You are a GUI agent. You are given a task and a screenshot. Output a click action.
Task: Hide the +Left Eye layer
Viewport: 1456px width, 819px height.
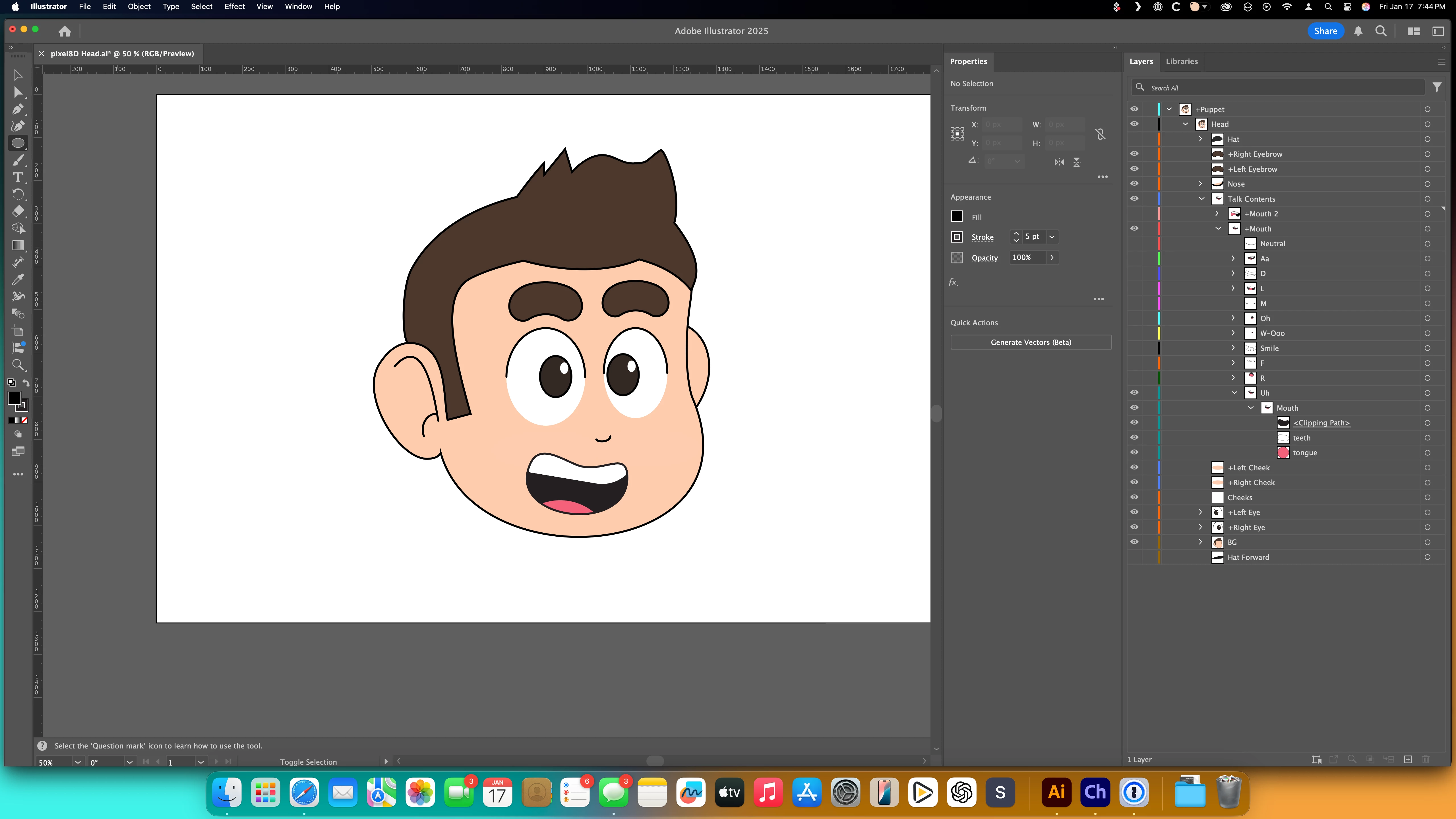1134,512
